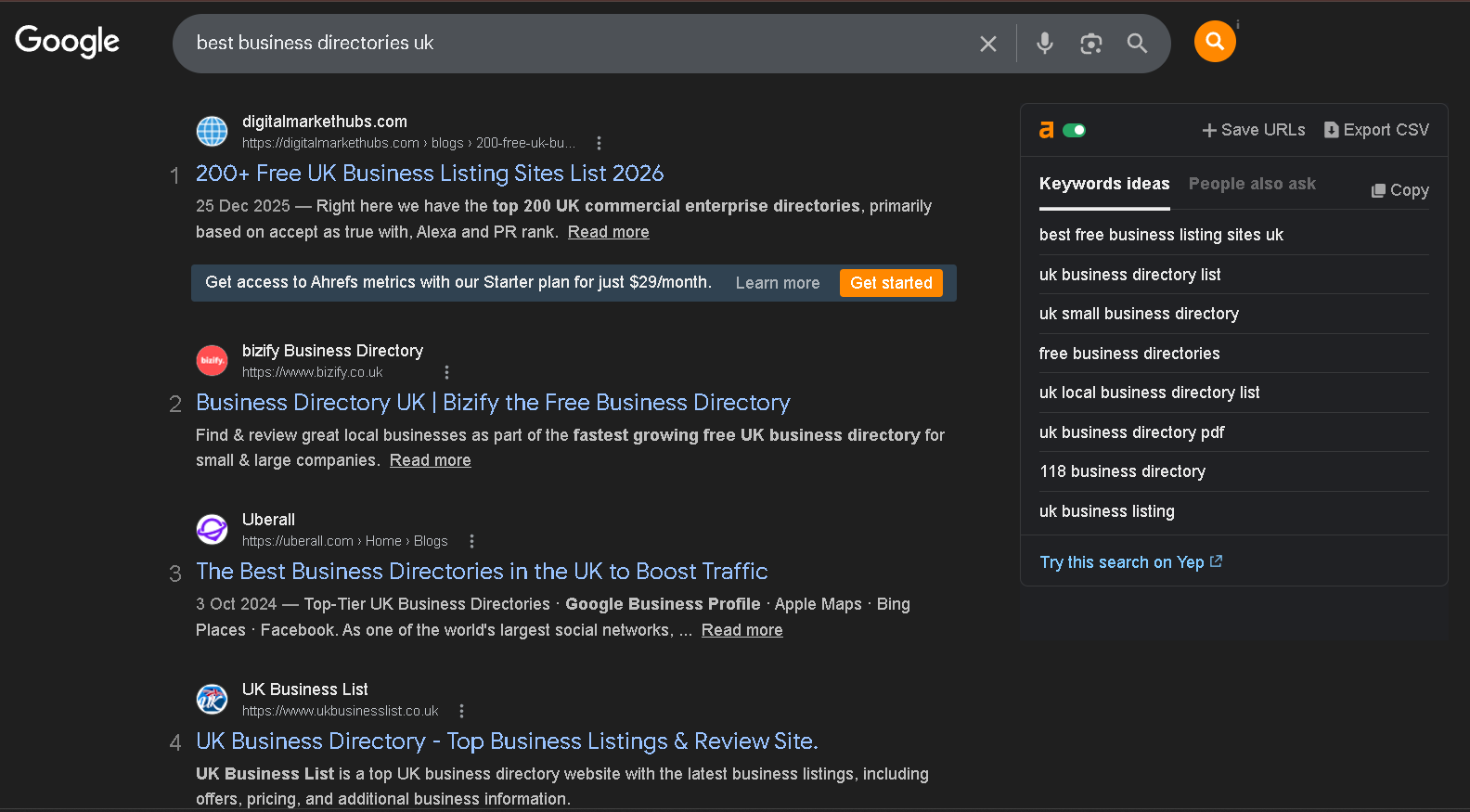Screen dimensions: 1470x812
Task: Clear the search box text
Action: point(988,44)
